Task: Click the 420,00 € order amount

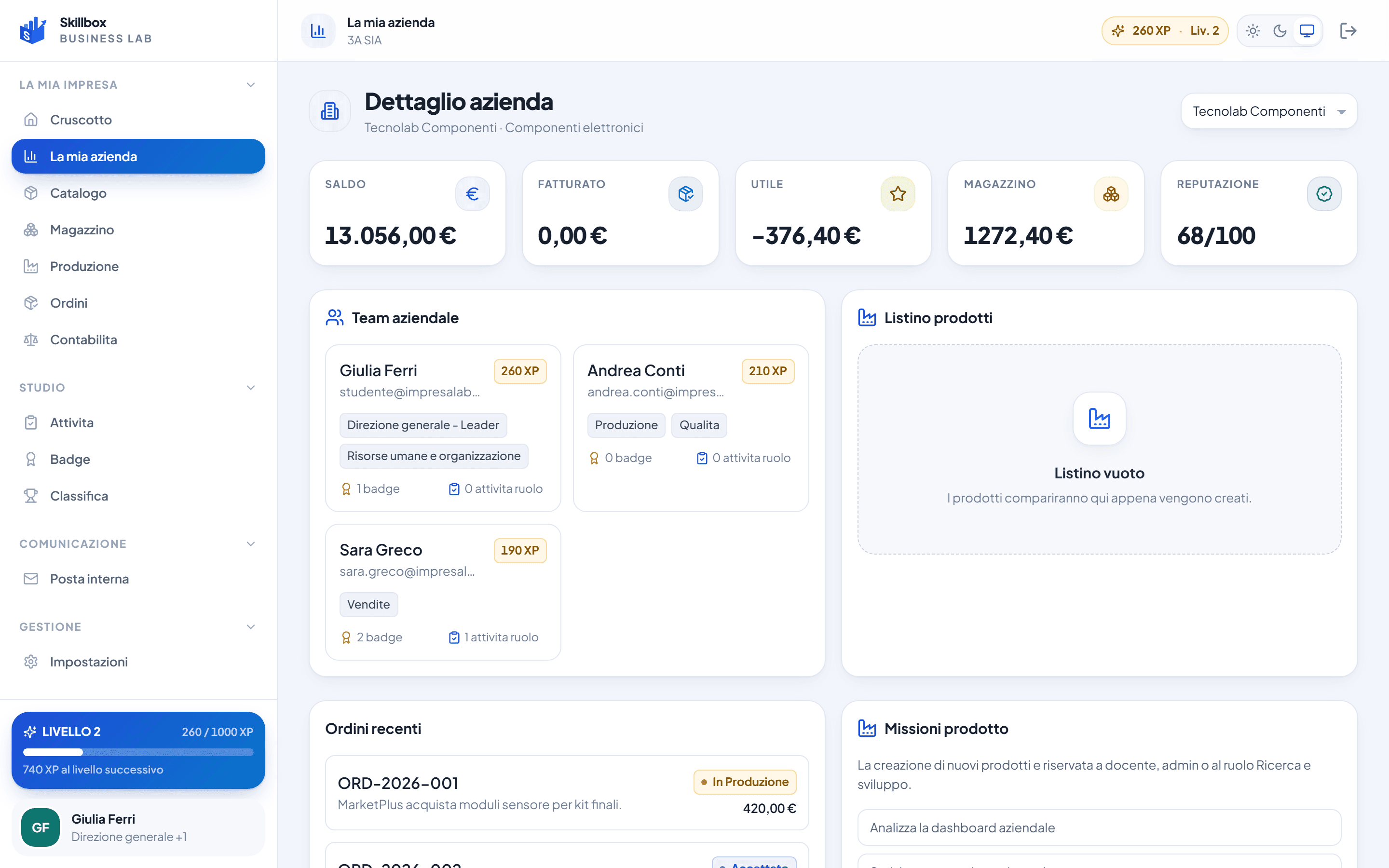Action: pyautogui.click(x=770, y=808)
